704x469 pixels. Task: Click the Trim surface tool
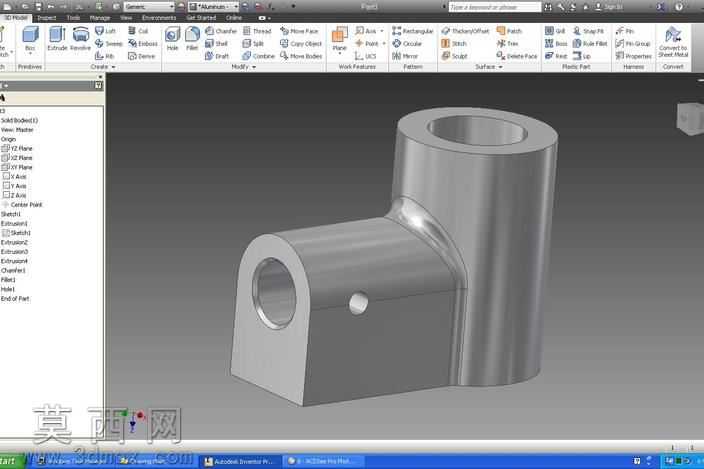[507, 44]
